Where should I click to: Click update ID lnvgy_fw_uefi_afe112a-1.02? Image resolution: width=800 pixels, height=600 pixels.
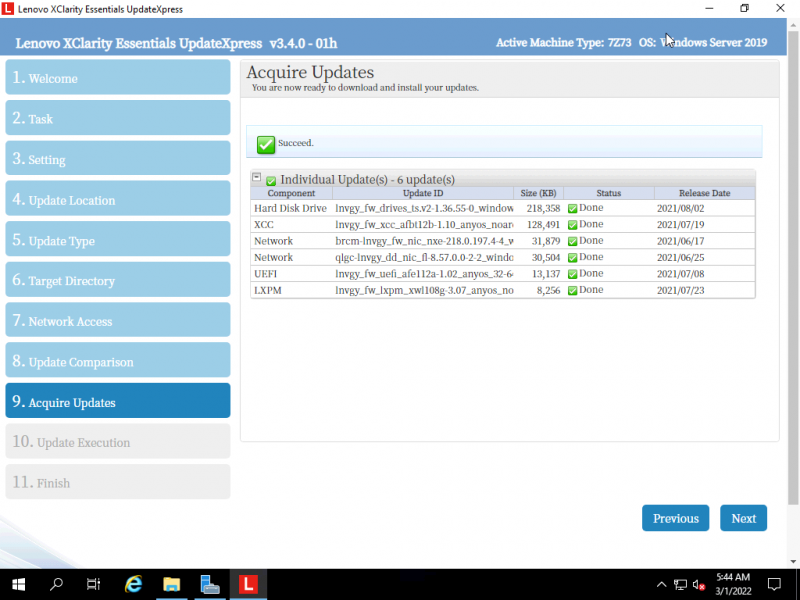point(424,274)
